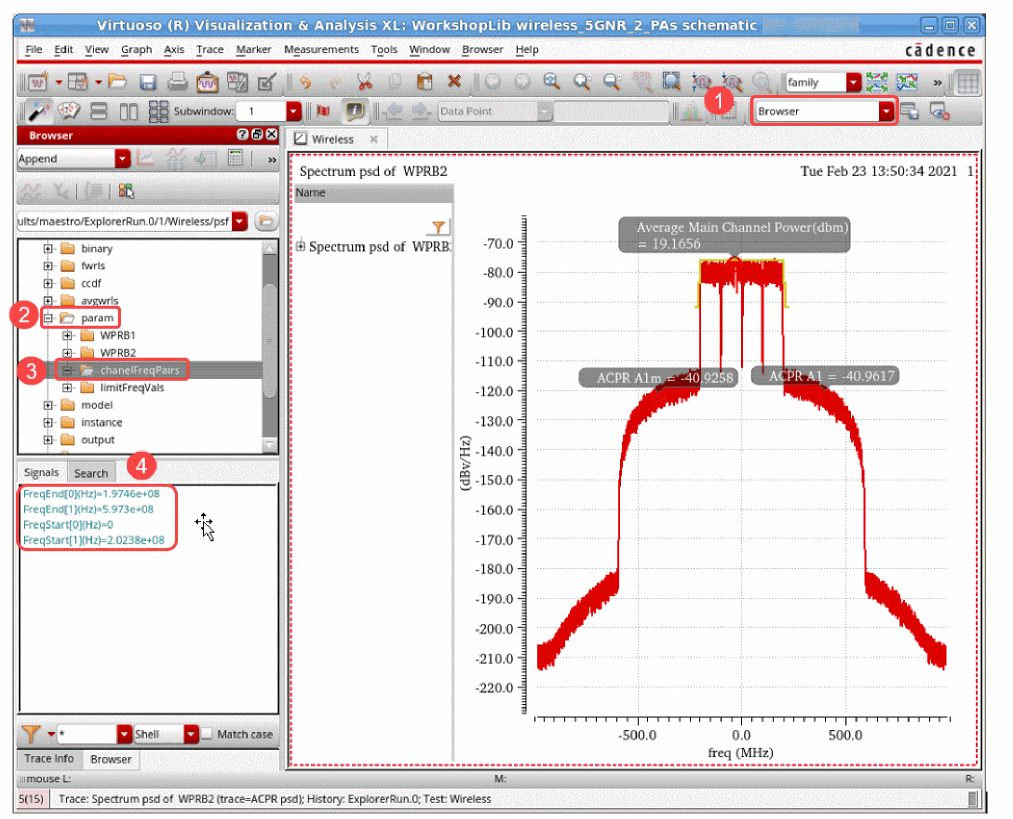
Task: Click the red flag marker icon
Action: tap(323, 112)
